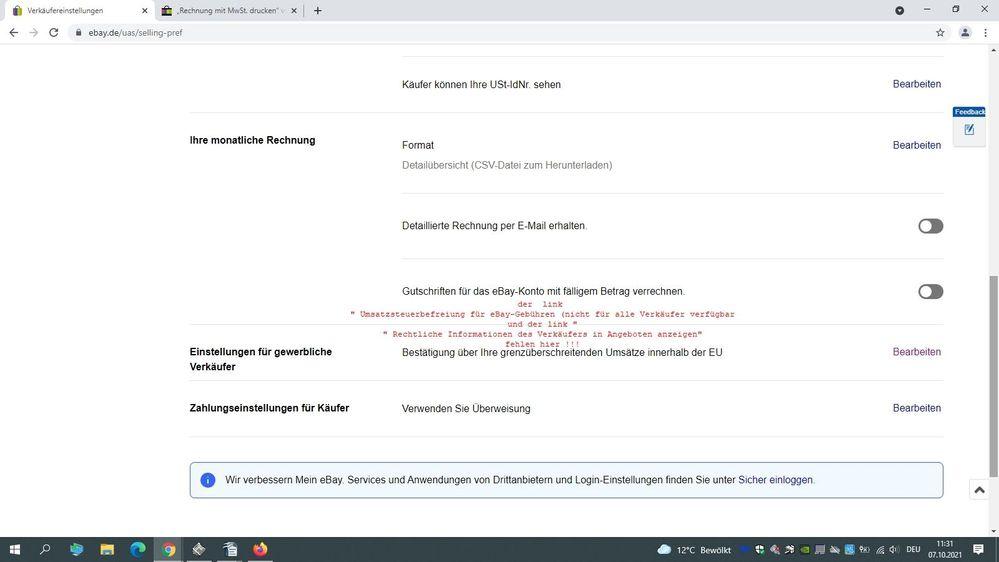Open the Chrome profile avatar
The height and width of the screenshot is (562, 999).
(x=965, y=32)
